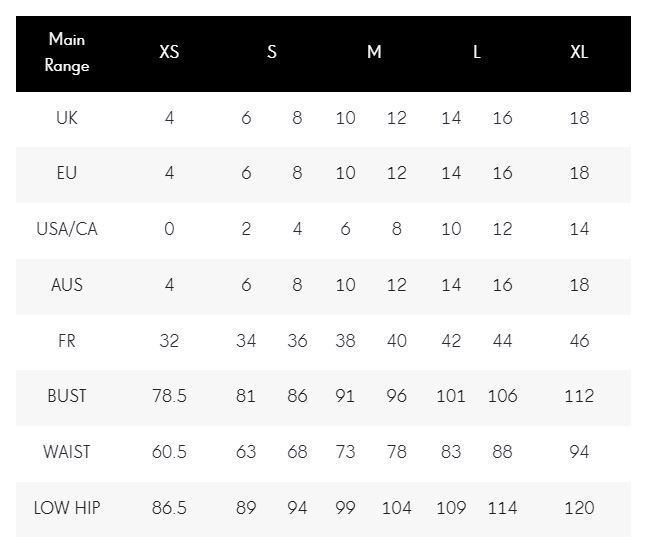Select the EU row label
The width and height of the screenshot is (647, 548).
click(x=67, y=173)
